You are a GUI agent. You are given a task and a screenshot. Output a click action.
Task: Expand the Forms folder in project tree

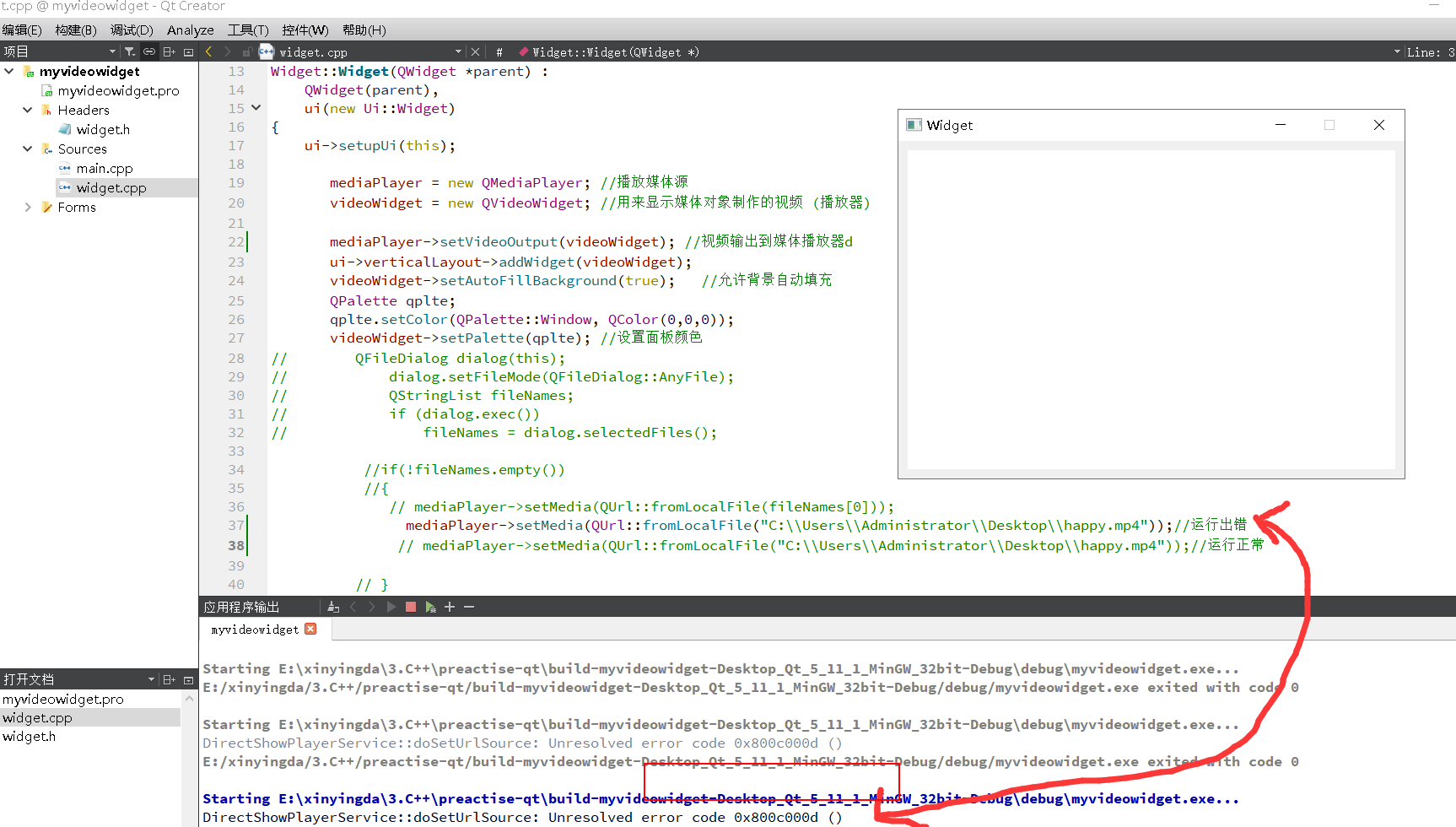(28, 207)
